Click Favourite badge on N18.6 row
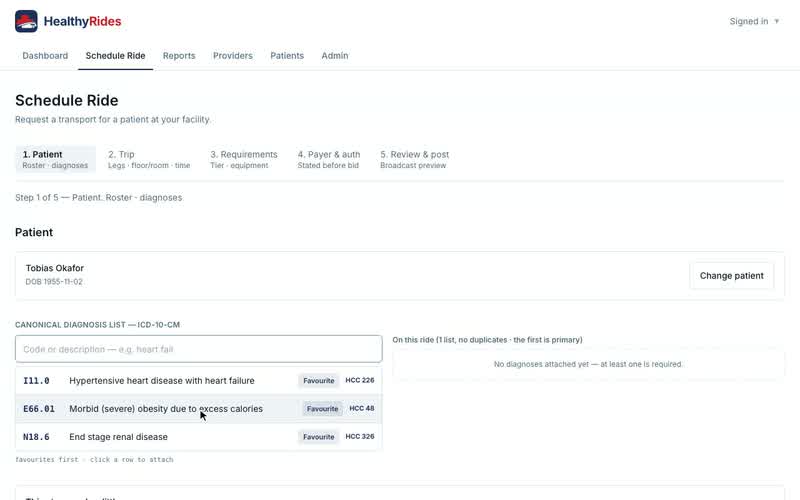Viewport: 800px width, 500px height. [318, 437]
